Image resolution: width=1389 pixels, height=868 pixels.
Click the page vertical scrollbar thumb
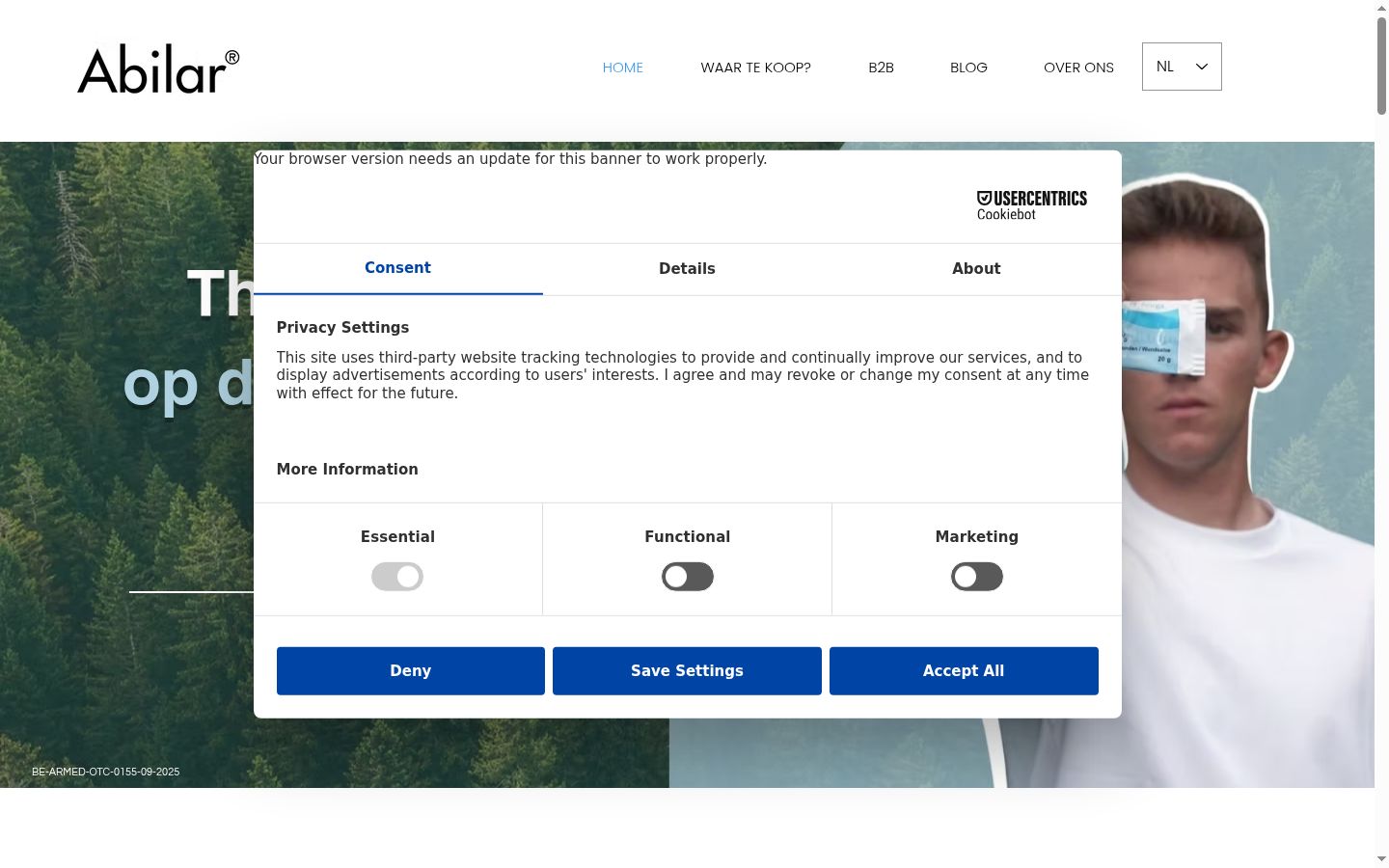(x=1381, y=66)
